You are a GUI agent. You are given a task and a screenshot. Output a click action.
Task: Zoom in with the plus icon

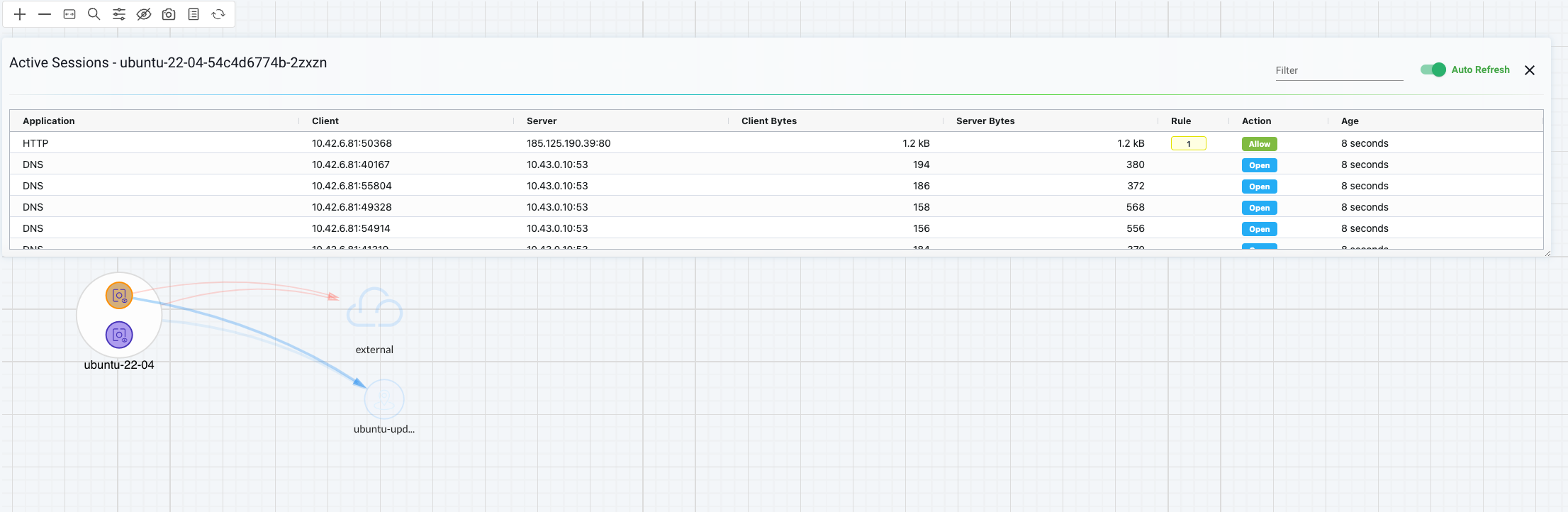[20, 14]
